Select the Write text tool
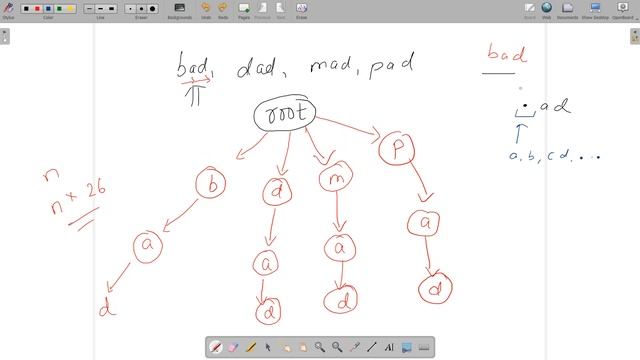The height and width of the screenshot is (360, 640). (389, 347)
